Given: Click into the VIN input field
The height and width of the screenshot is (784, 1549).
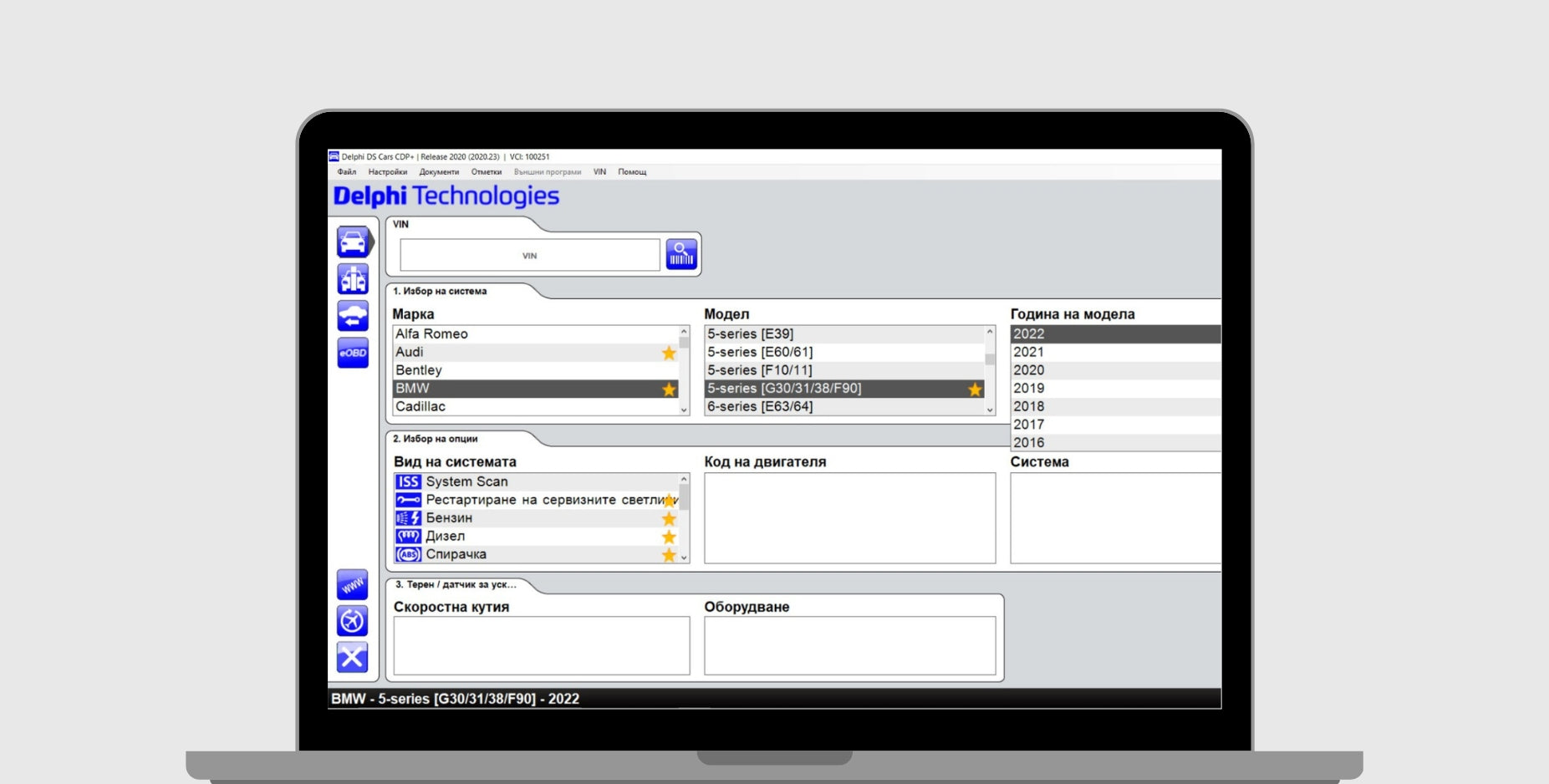Looking at the screenshot, I should [529, 256].
